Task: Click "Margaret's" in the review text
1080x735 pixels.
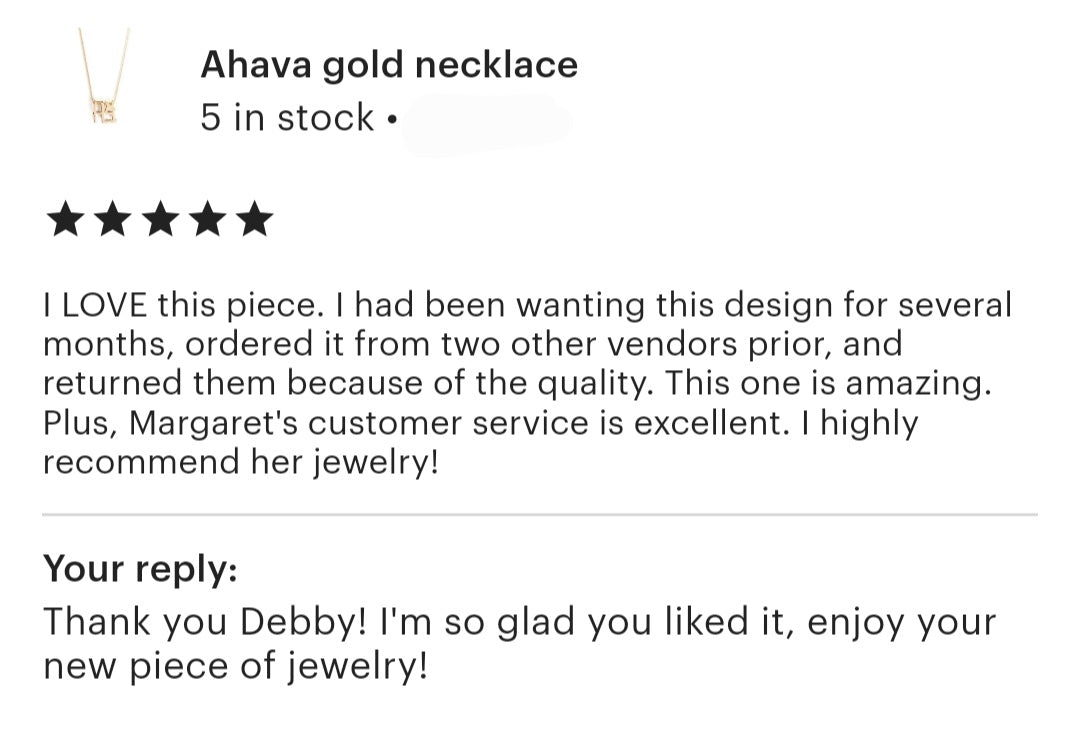Action: point(213,423)
